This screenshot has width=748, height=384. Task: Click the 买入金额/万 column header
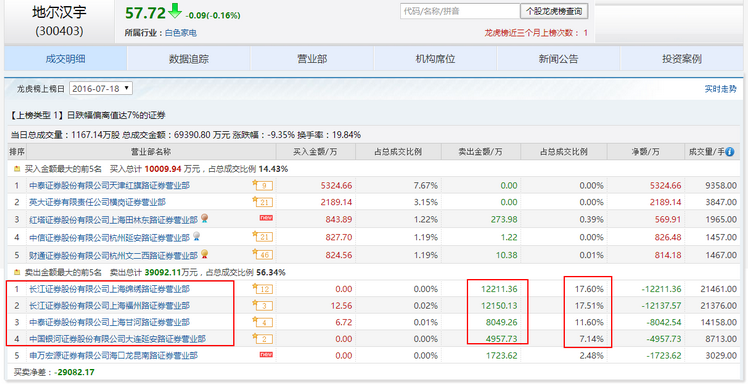pyautogui.click(x=315, y=152)
